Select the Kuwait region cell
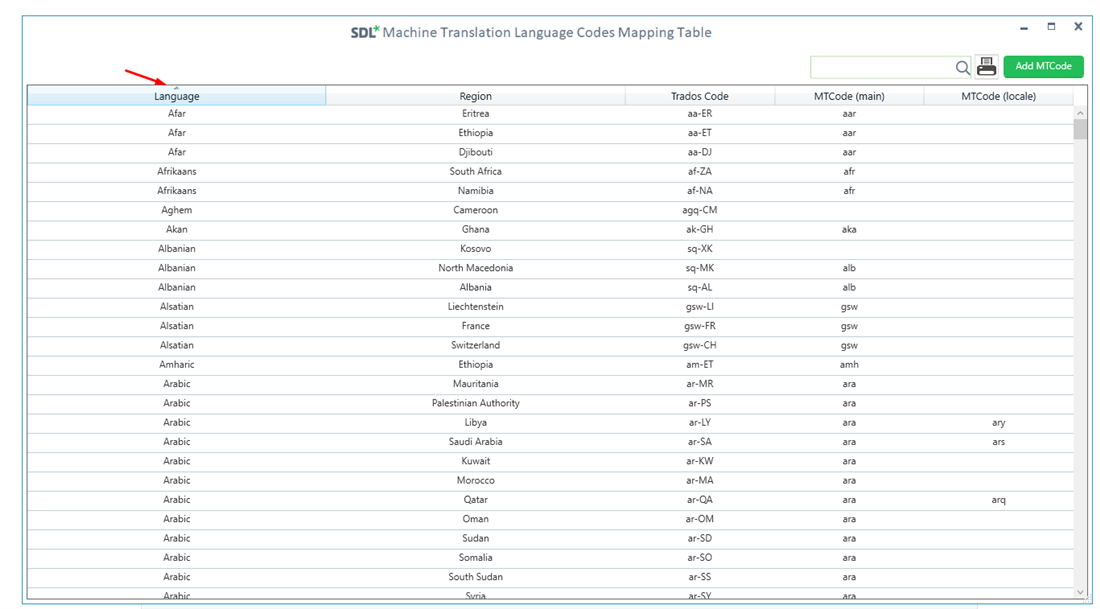 [x=476, y=461]
